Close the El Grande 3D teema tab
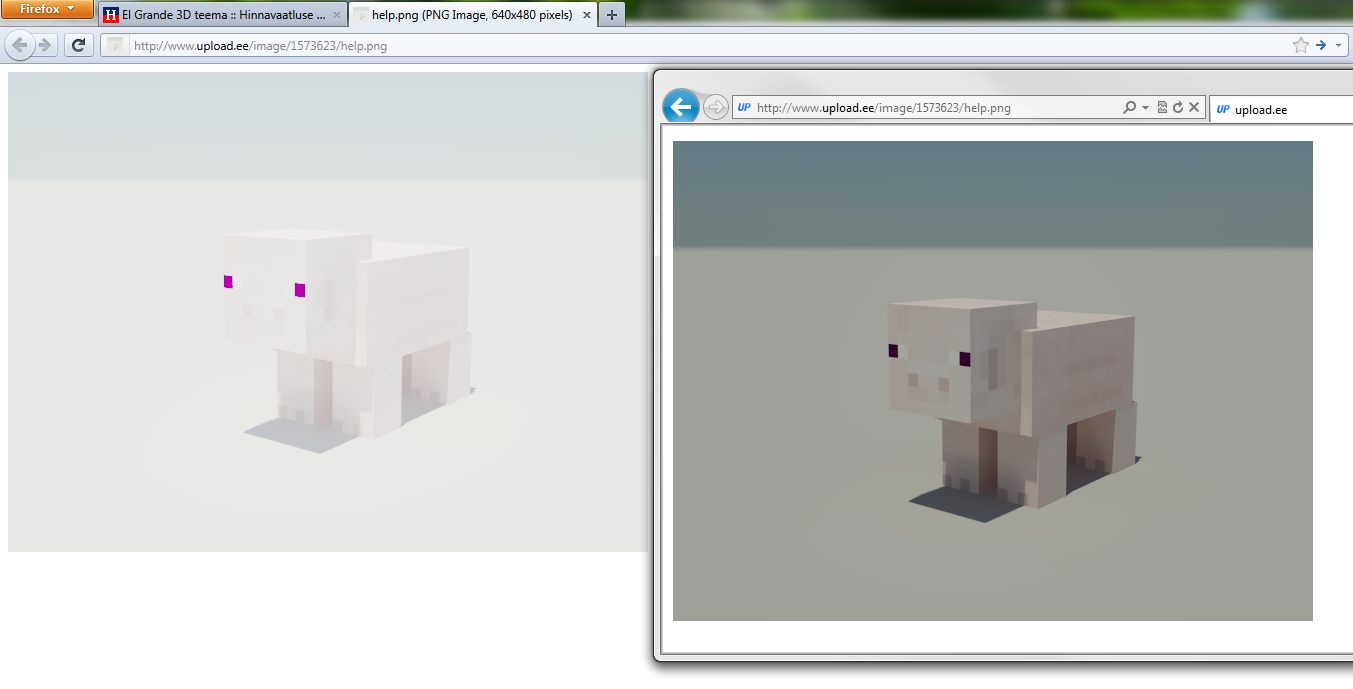Image resolution: width=1353 pixels, height=689 pixels. click(x=336, y=16)
